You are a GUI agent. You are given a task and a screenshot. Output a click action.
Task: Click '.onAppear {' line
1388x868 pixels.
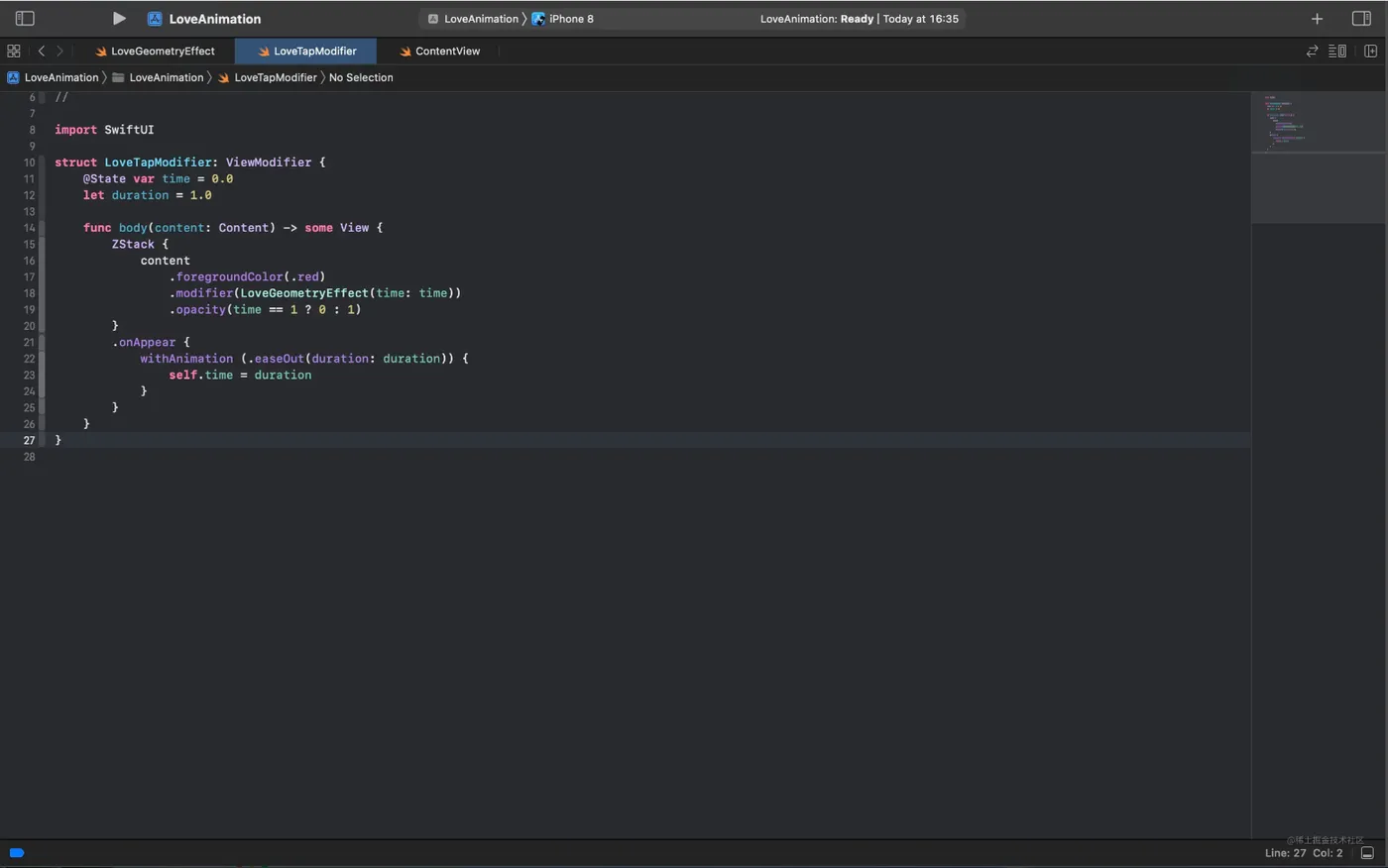coord(151,342)
